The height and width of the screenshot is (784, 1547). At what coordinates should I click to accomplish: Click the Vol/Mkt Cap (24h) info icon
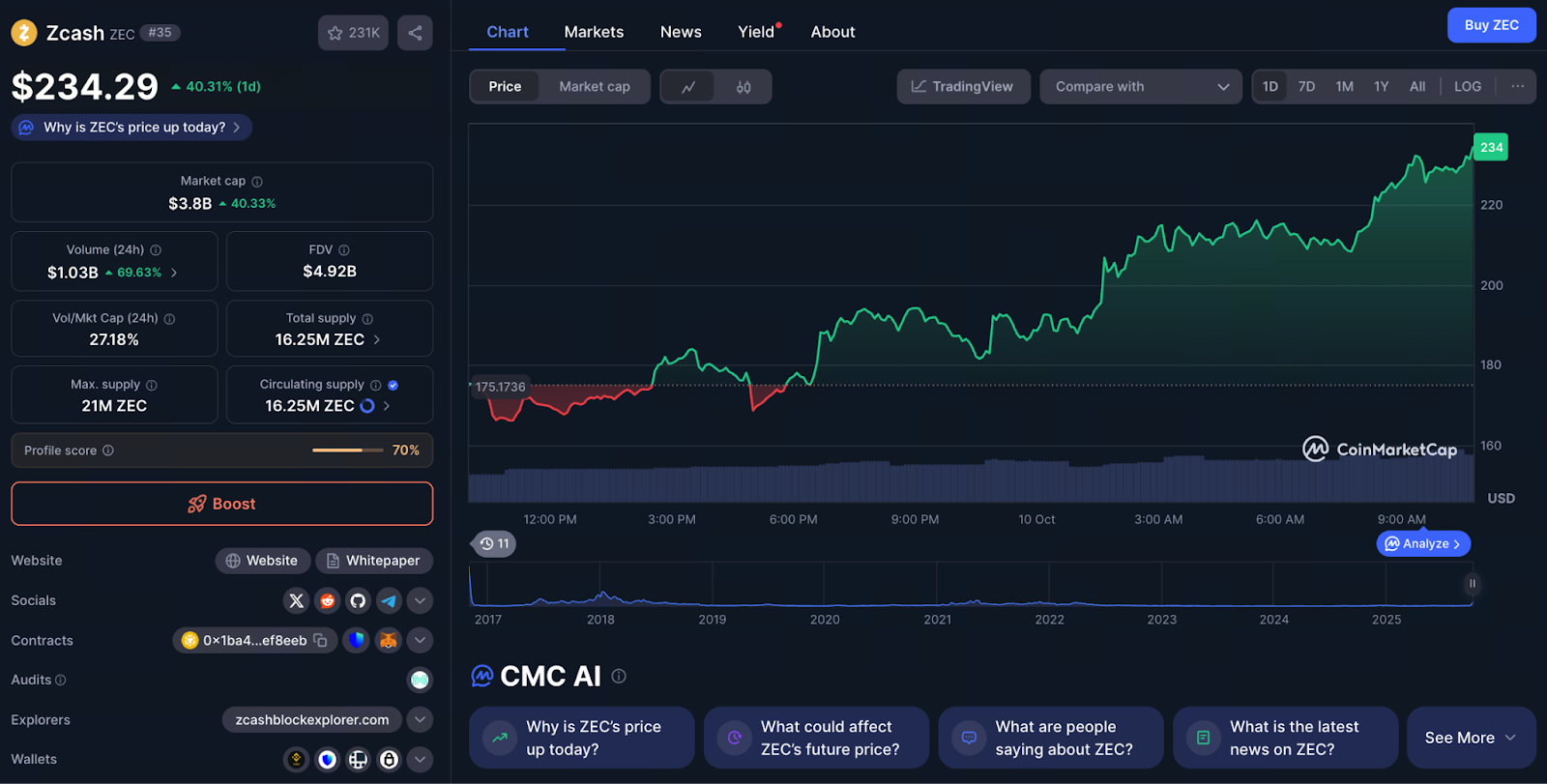[170, 319]
